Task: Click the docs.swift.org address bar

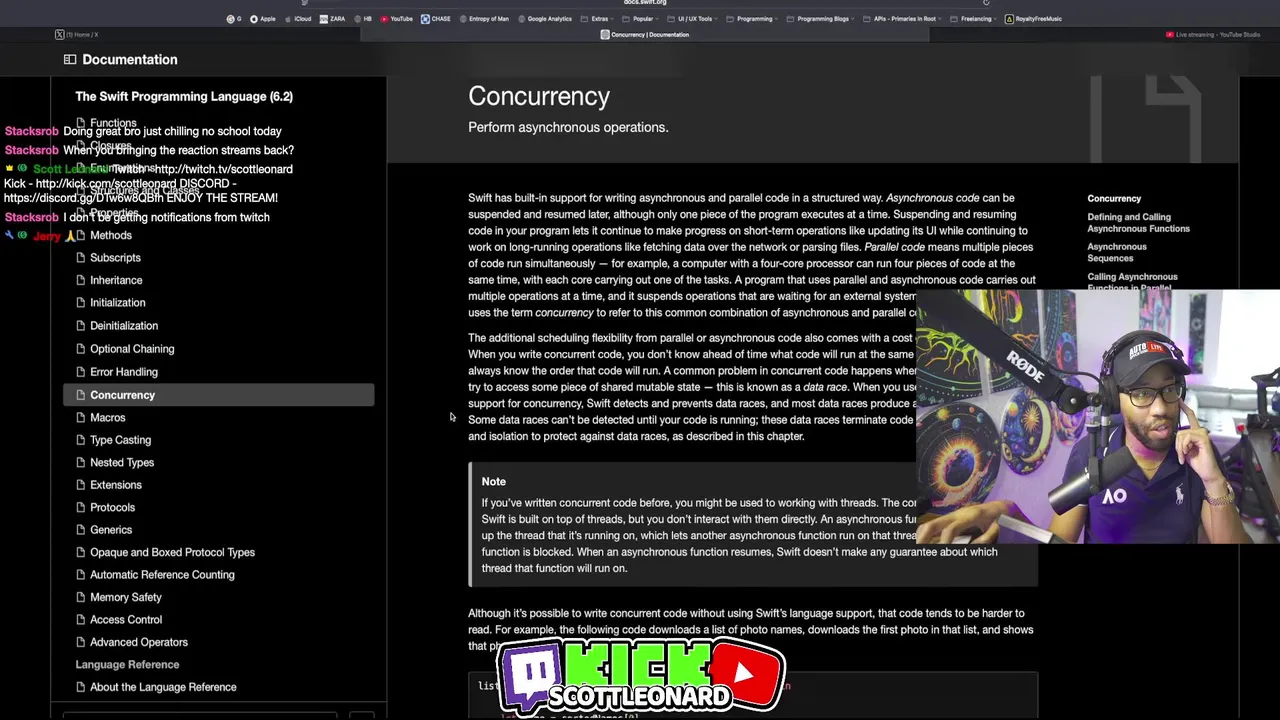Action: point(645,3)
